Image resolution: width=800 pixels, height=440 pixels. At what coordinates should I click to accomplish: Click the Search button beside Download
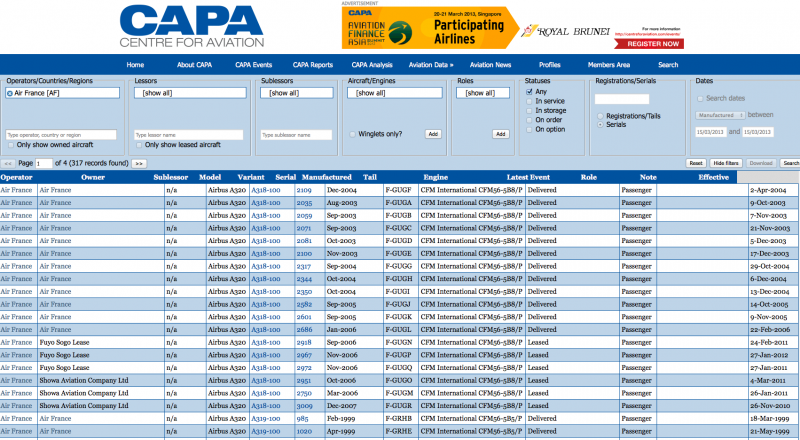pos(791,163)
